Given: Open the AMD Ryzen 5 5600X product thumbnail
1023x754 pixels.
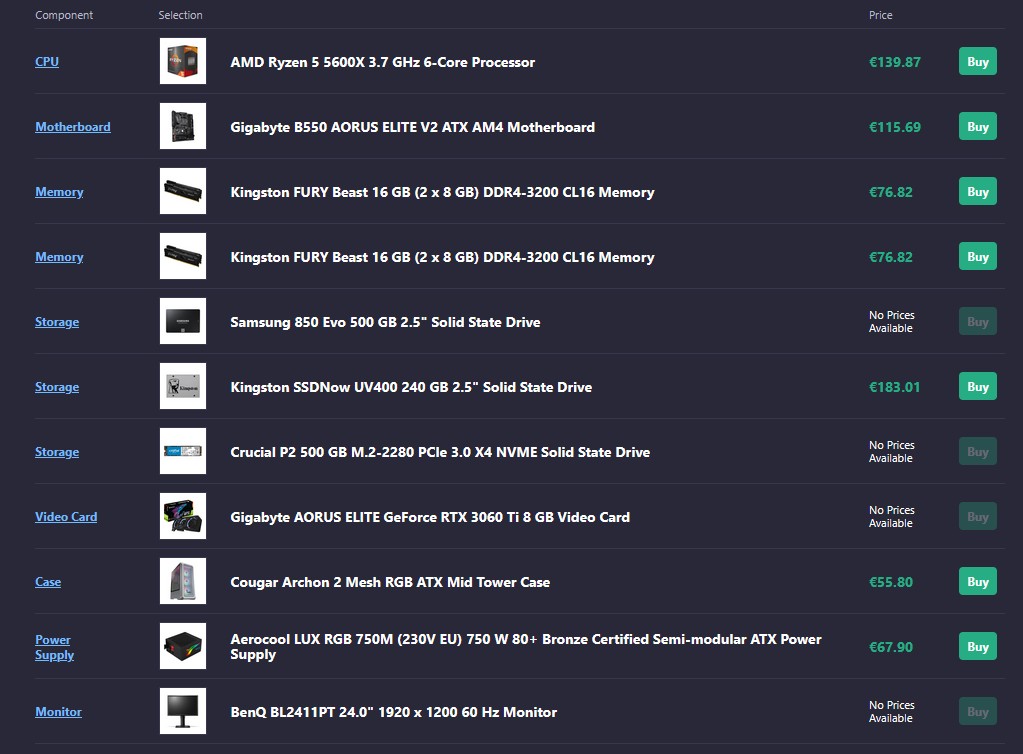Looking at the screenshot, I should coord(183,61).
